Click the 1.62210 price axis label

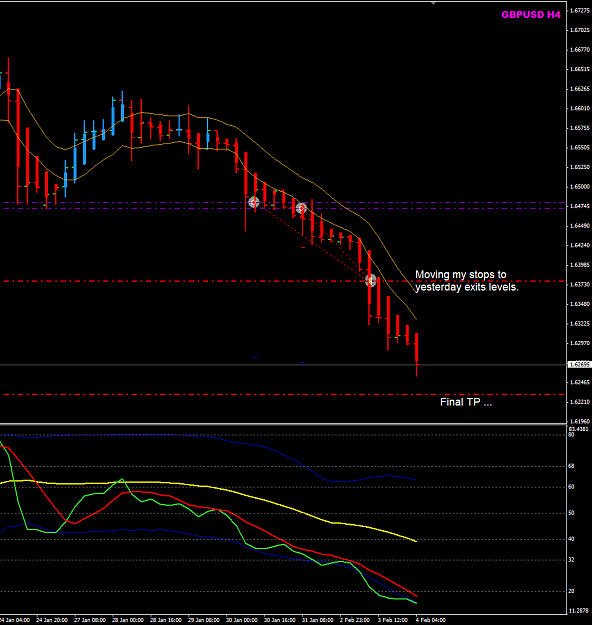(x=580, y=402)
